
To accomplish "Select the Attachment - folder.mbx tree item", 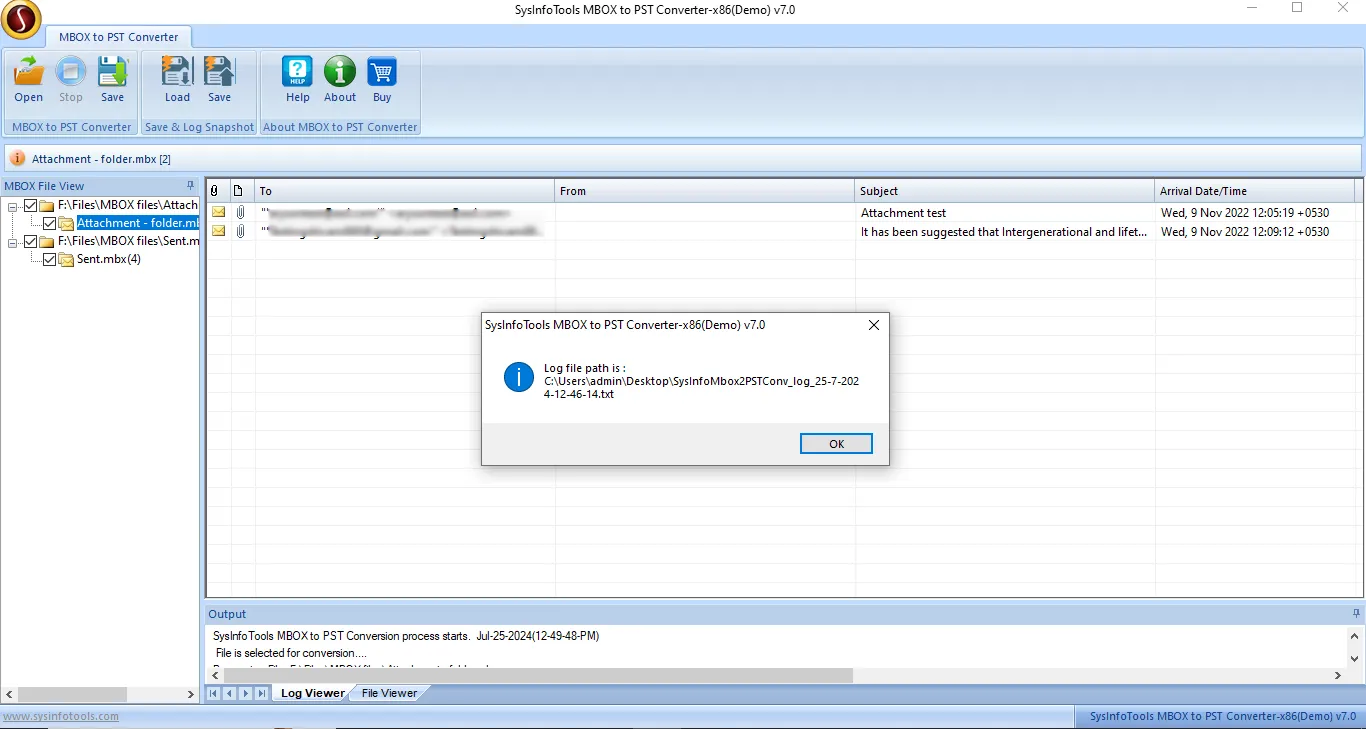I will pyautogui.click(x=138, y=223).
